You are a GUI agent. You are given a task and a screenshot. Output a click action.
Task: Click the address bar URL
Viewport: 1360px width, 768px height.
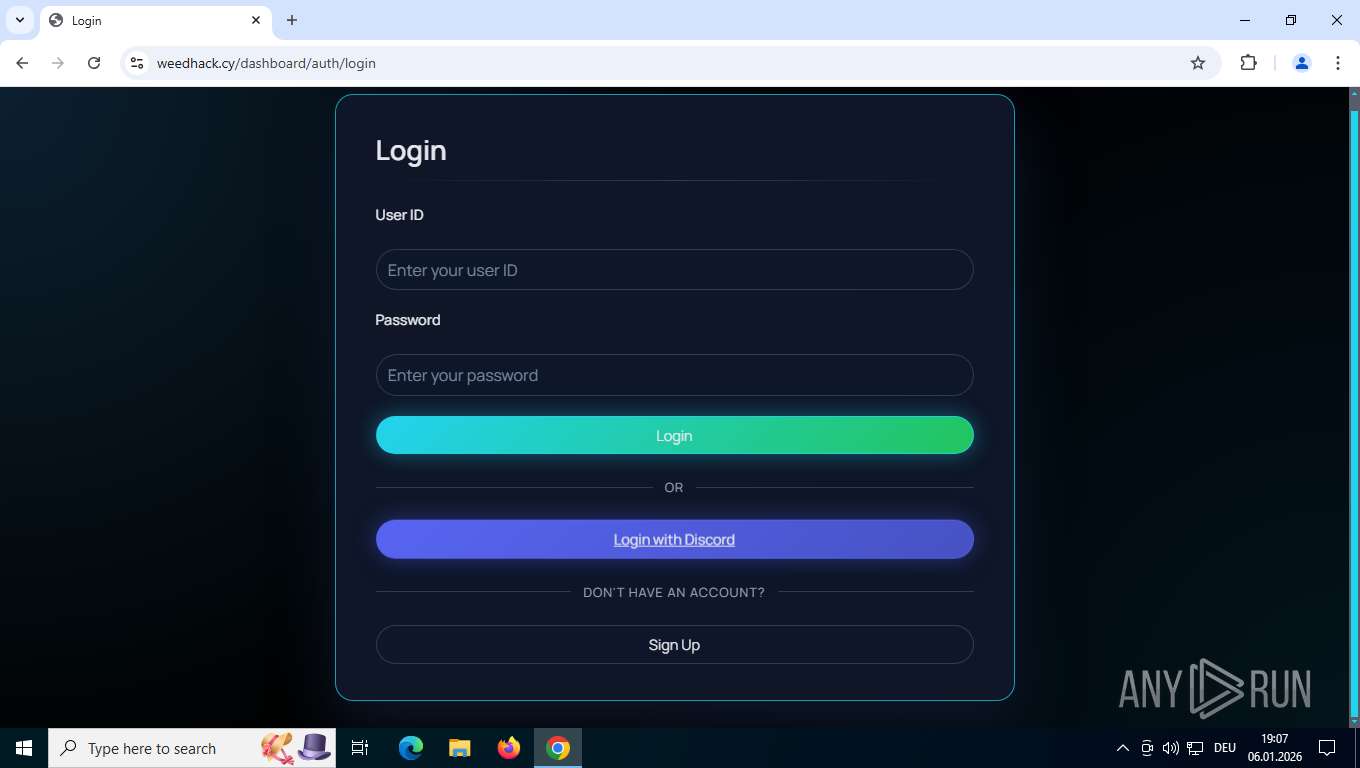[x=266, y=63]
